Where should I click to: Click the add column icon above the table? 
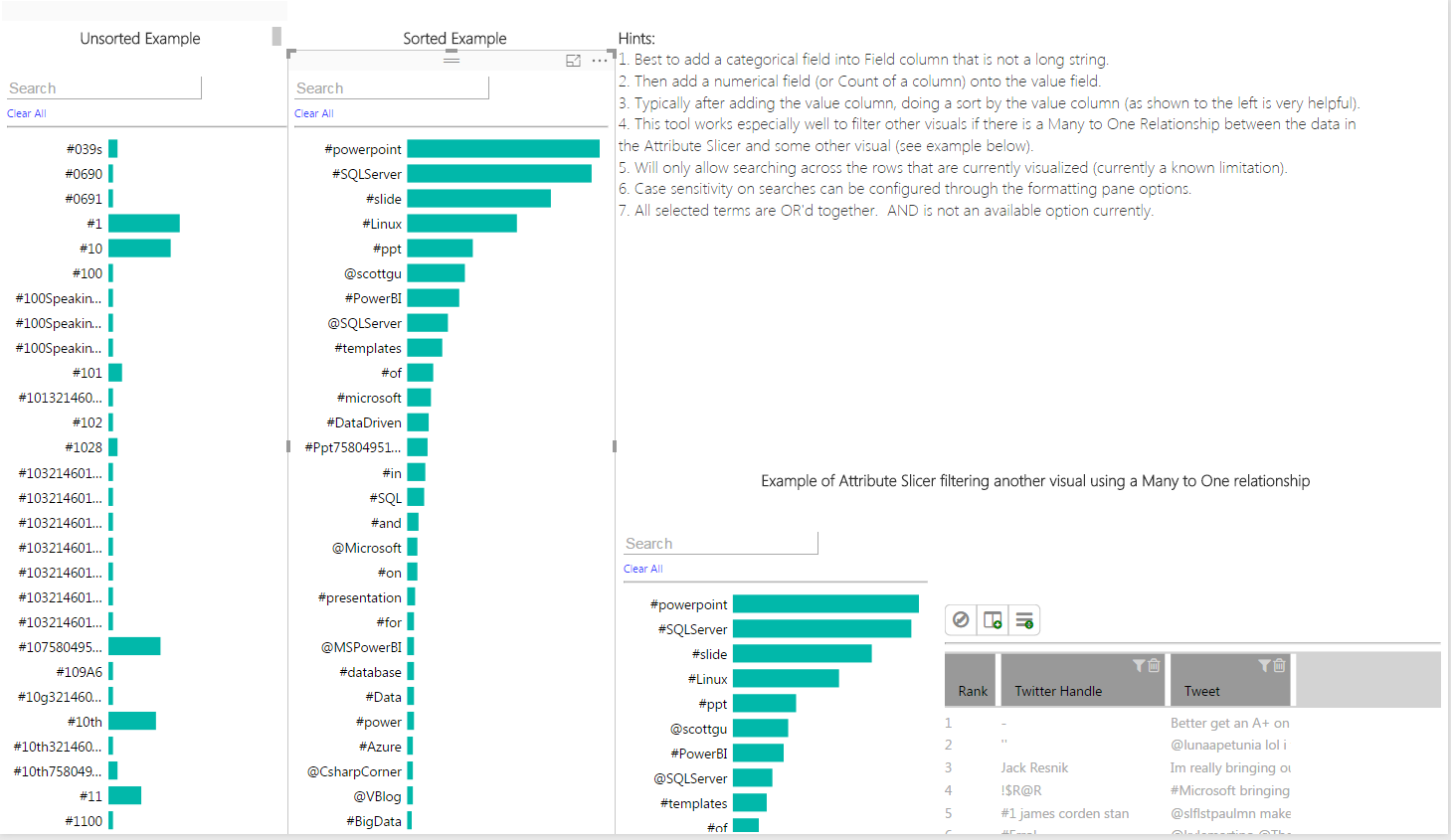coord(993,620)
